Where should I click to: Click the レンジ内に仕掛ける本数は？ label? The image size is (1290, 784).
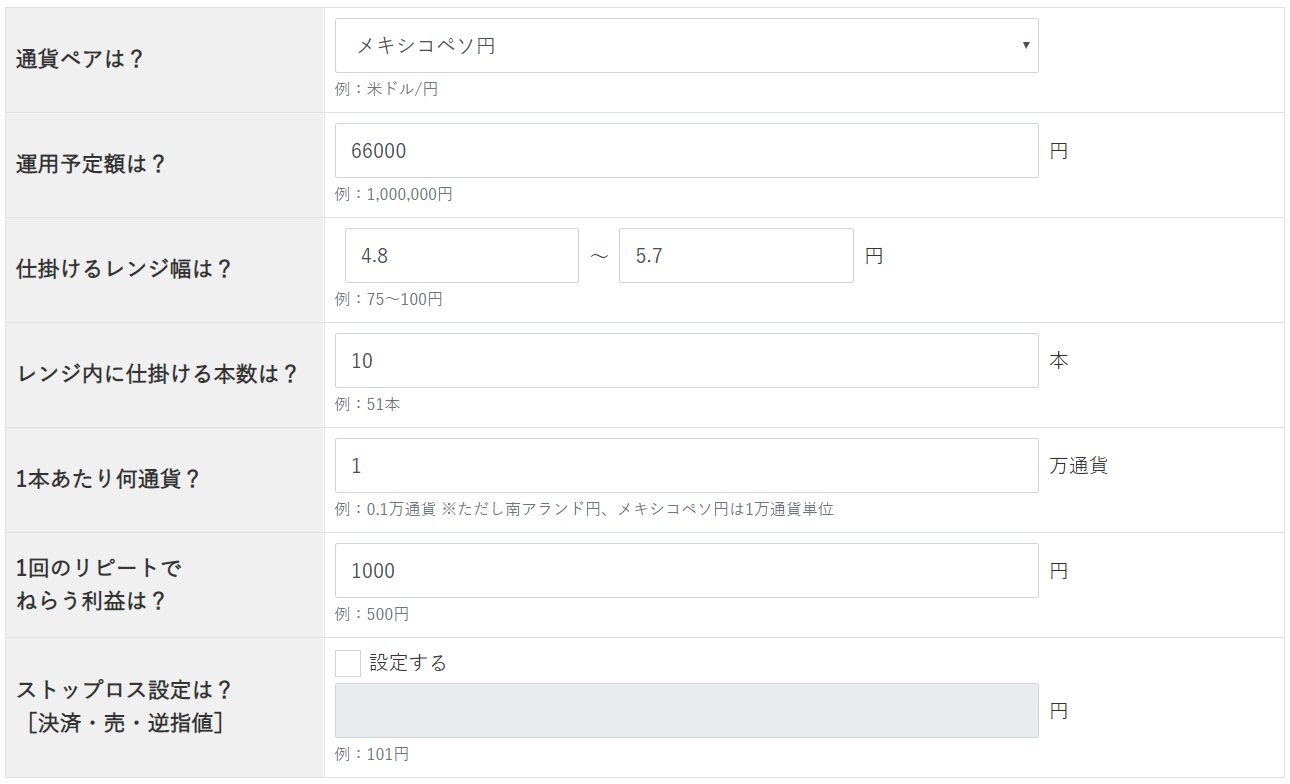(158, 374)
